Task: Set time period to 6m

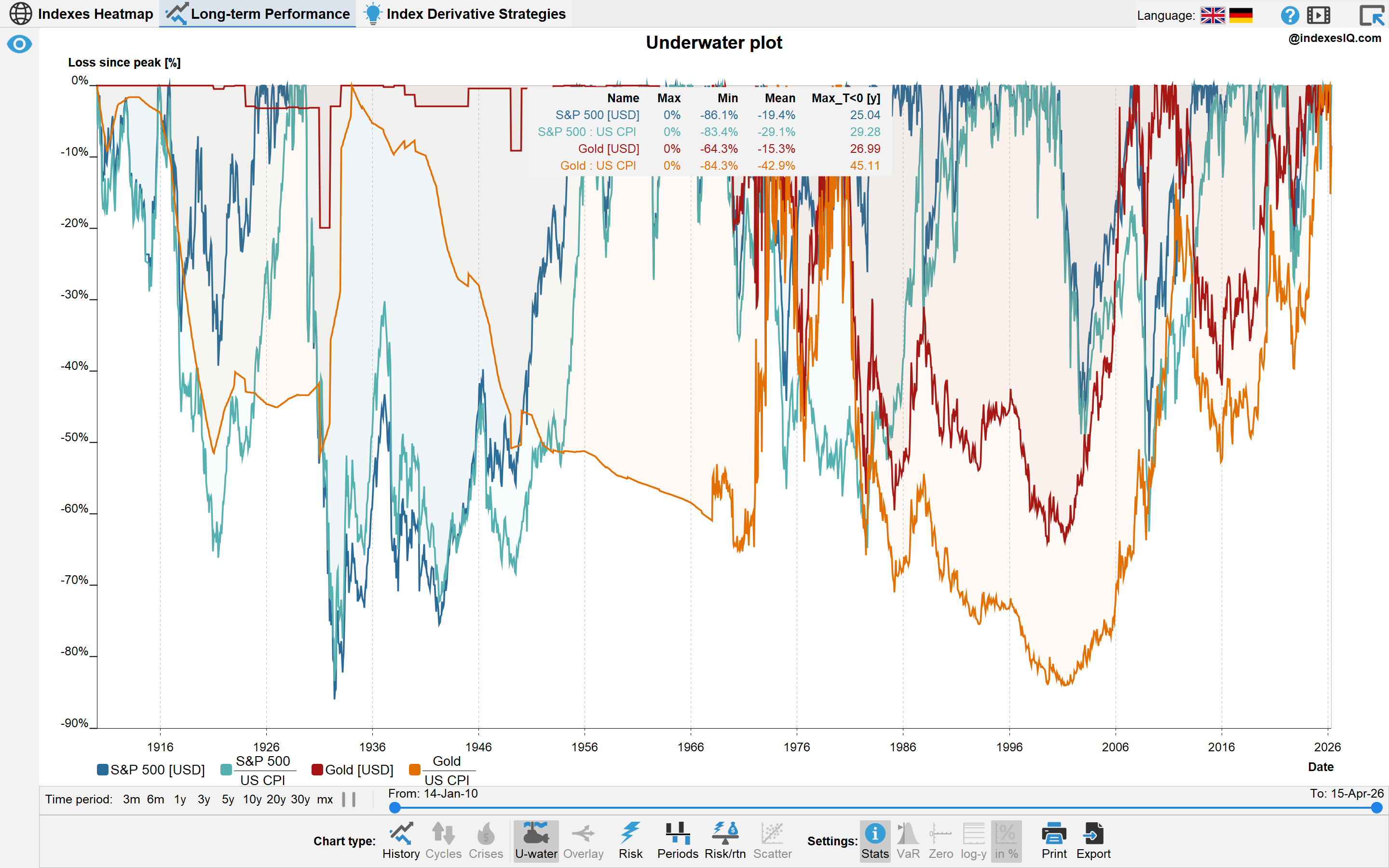Action: click(156, 799)
